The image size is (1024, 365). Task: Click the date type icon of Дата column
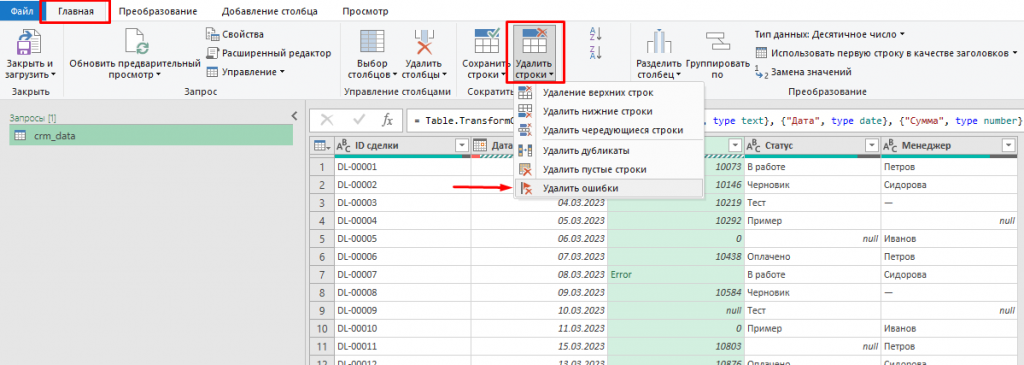coord(480,146)
